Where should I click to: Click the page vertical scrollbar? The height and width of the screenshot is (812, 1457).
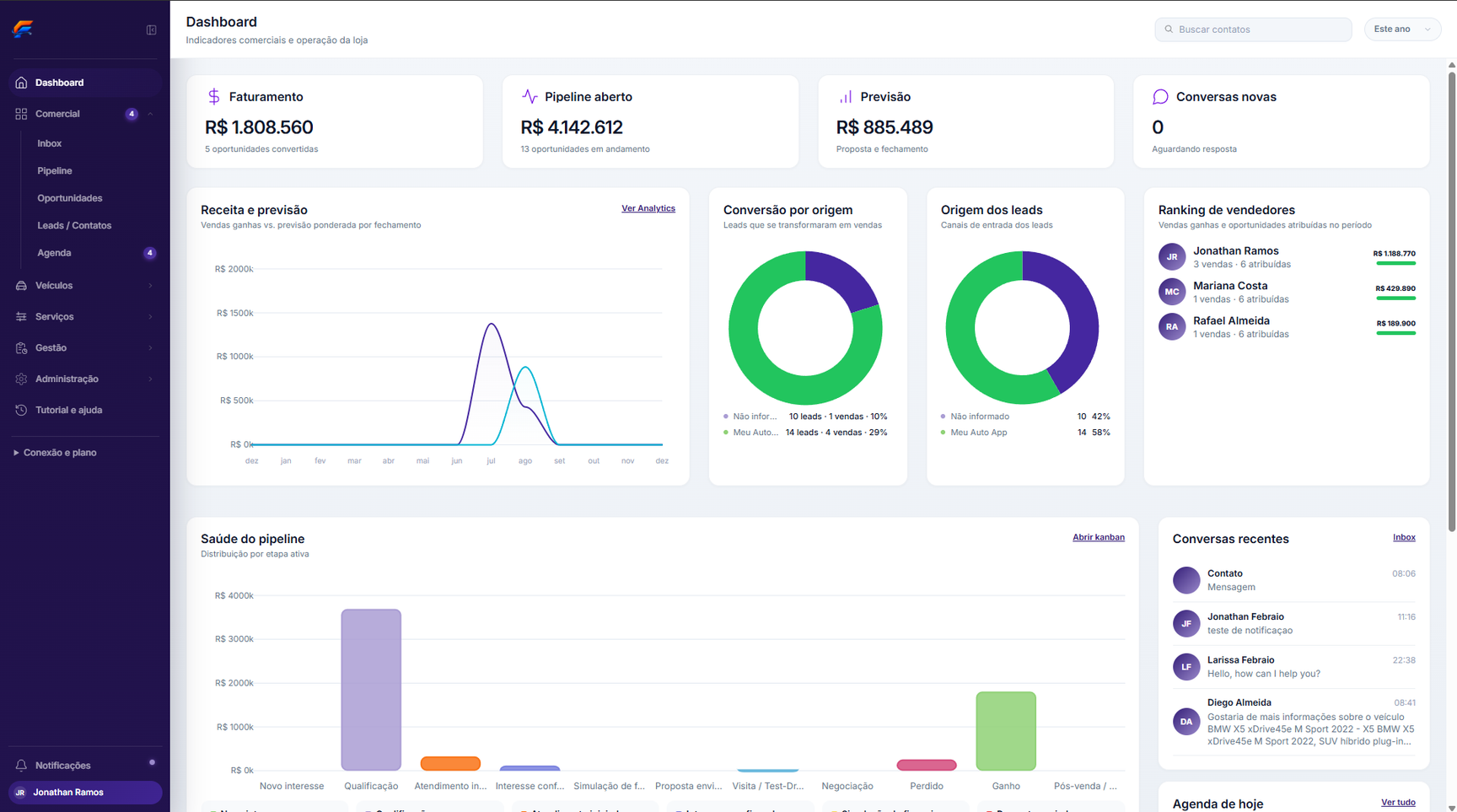pos(1451,301)
